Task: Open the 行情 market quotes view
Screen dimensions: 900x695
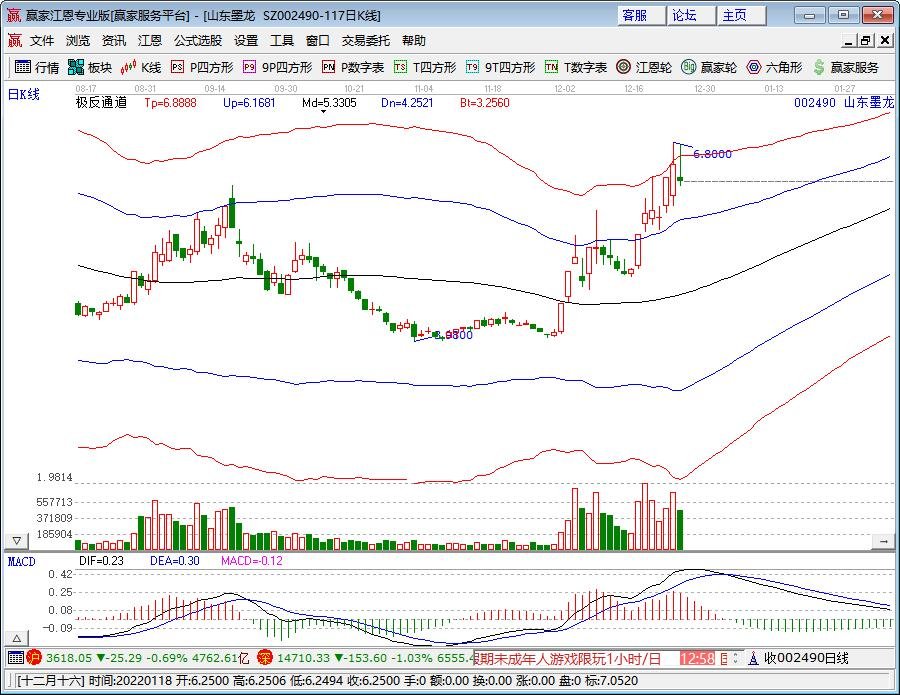Action: tap(37, 67)
